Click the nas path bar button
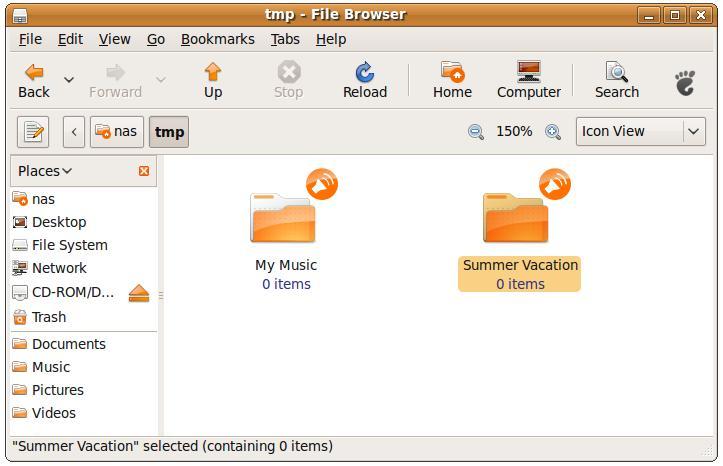 point(117,132)
